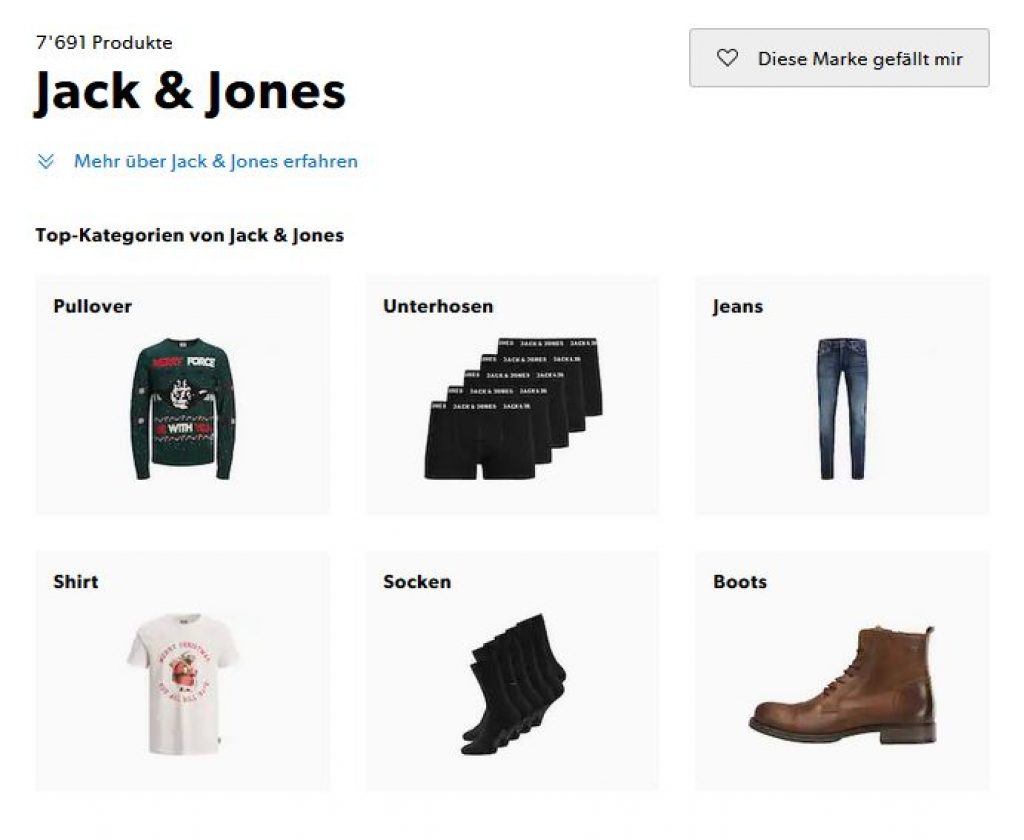Click the white Christmas T-shirt image
This screenshot has width=1024, height=840.
point(182,683)
